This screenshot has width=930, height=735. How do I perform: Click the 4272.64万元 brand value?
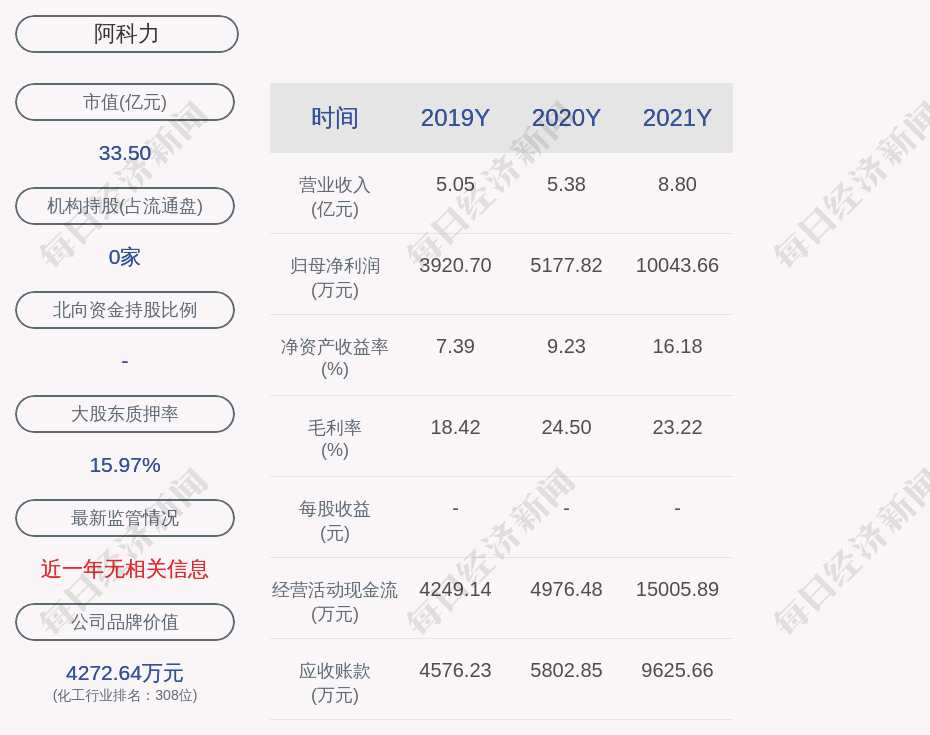125,673
